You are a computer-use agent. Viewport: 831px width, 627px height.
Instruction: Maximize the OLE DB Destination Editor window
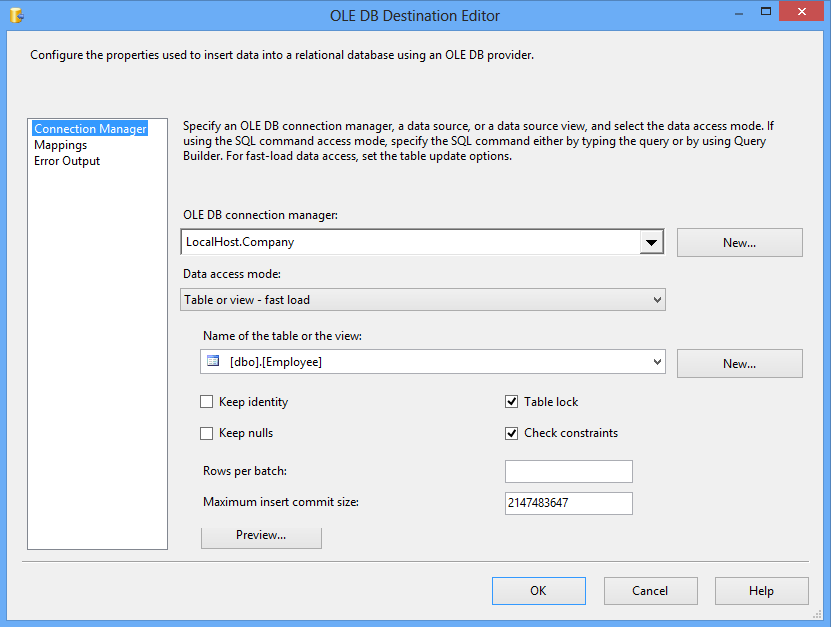[766, 12]
